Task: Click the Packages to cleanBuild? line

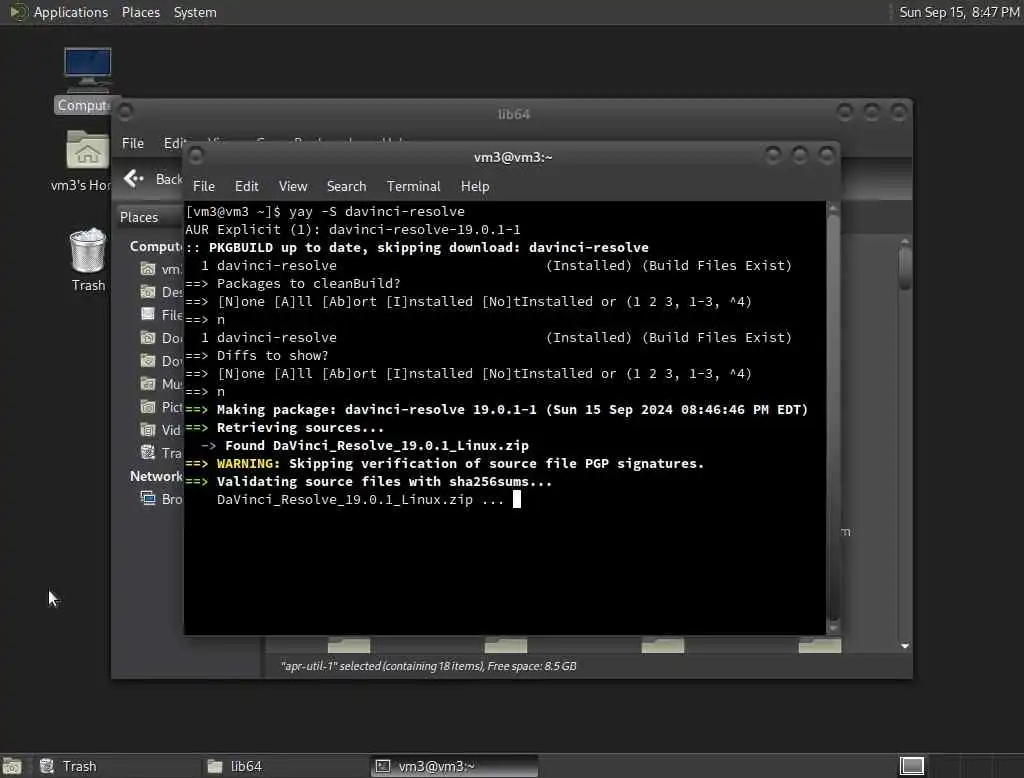Action: point(293,284)
